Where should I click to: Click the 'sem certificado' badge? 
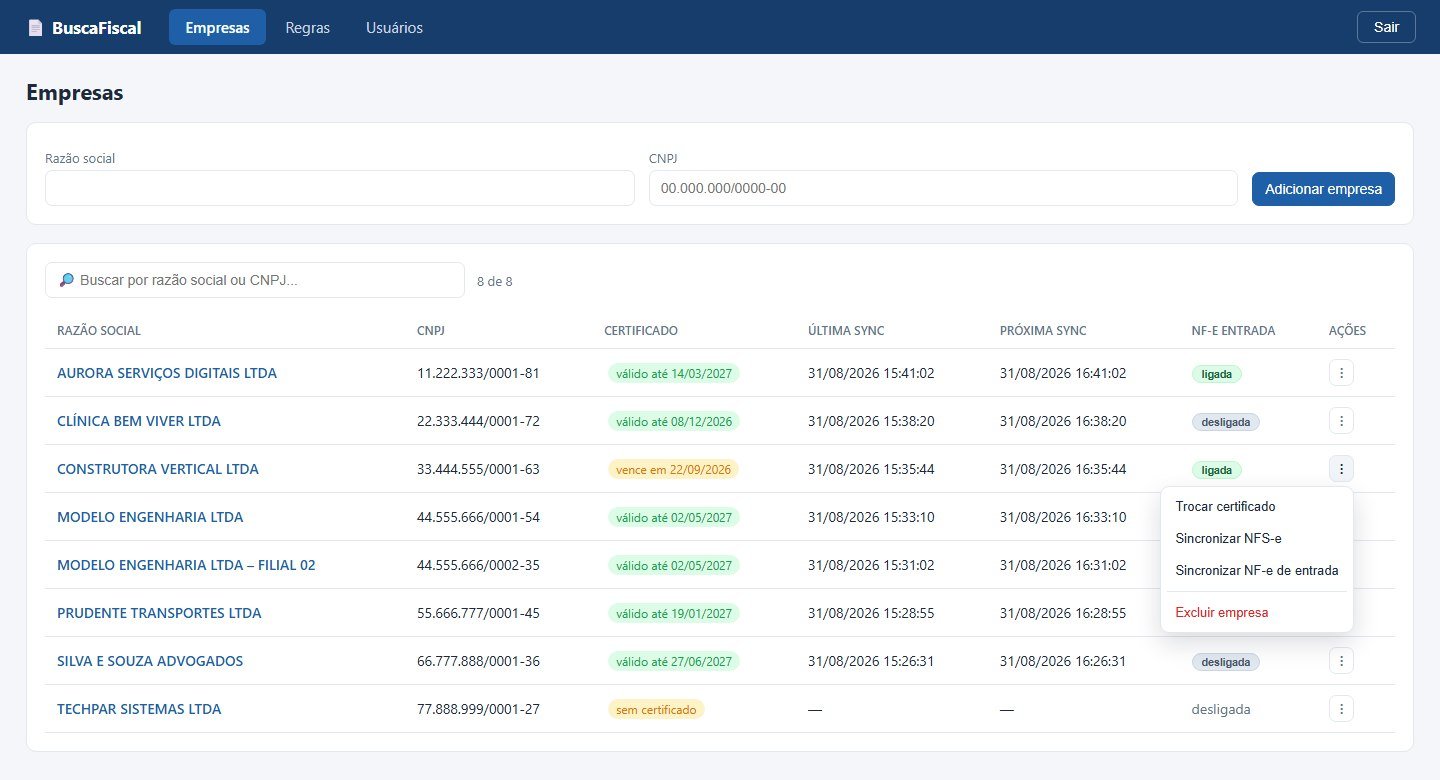[656, 710]
